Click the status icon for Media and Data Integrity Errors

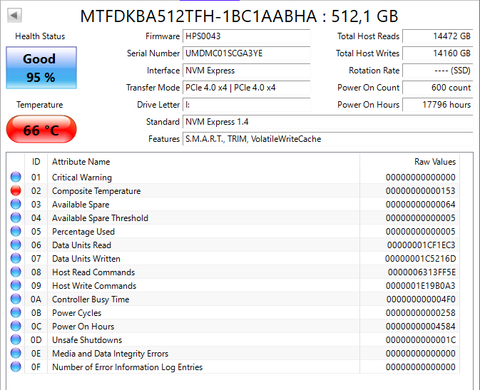[16, 353]
